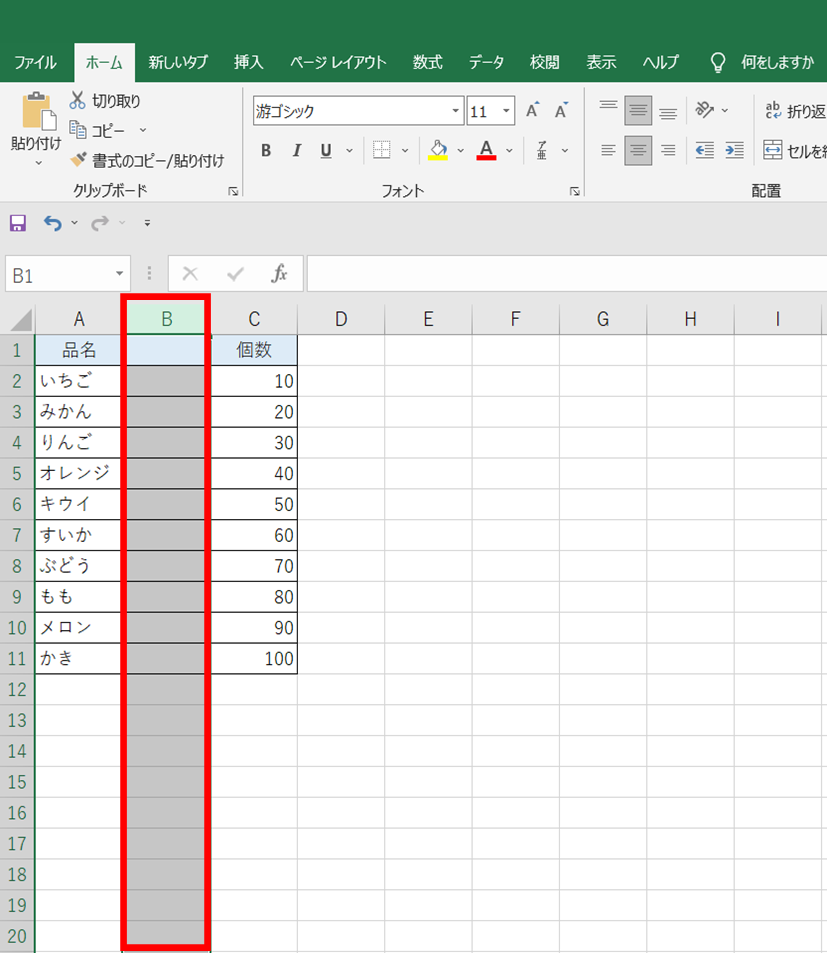The image size is (827, 953).
Task: Toggle center horizontal alignment
Action: coord(638,150)
